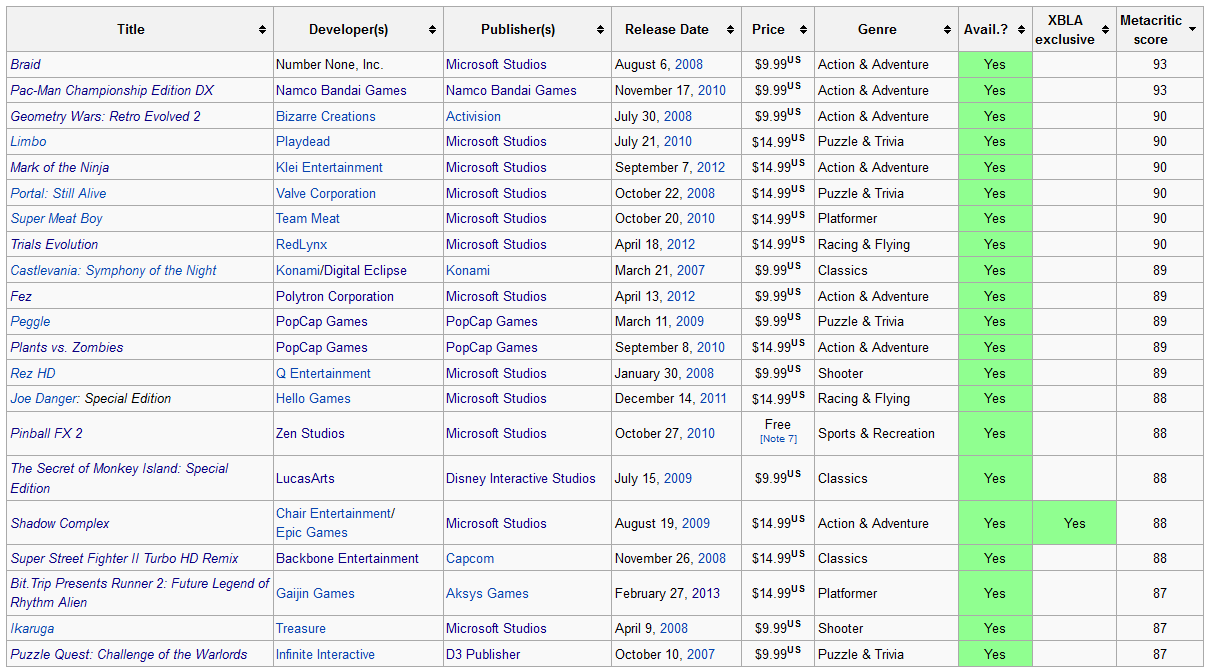Go to Super Meat Boy page
Viewport: 1211px width, 667px height.
pyautogui.click(x=56, y=219)
